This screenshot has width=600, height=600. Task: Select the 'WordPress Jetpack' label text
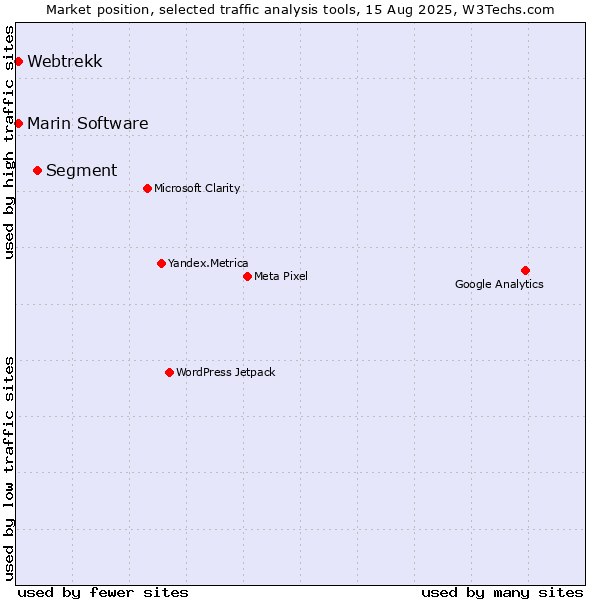pyautogui.click(x=225, y=372)
